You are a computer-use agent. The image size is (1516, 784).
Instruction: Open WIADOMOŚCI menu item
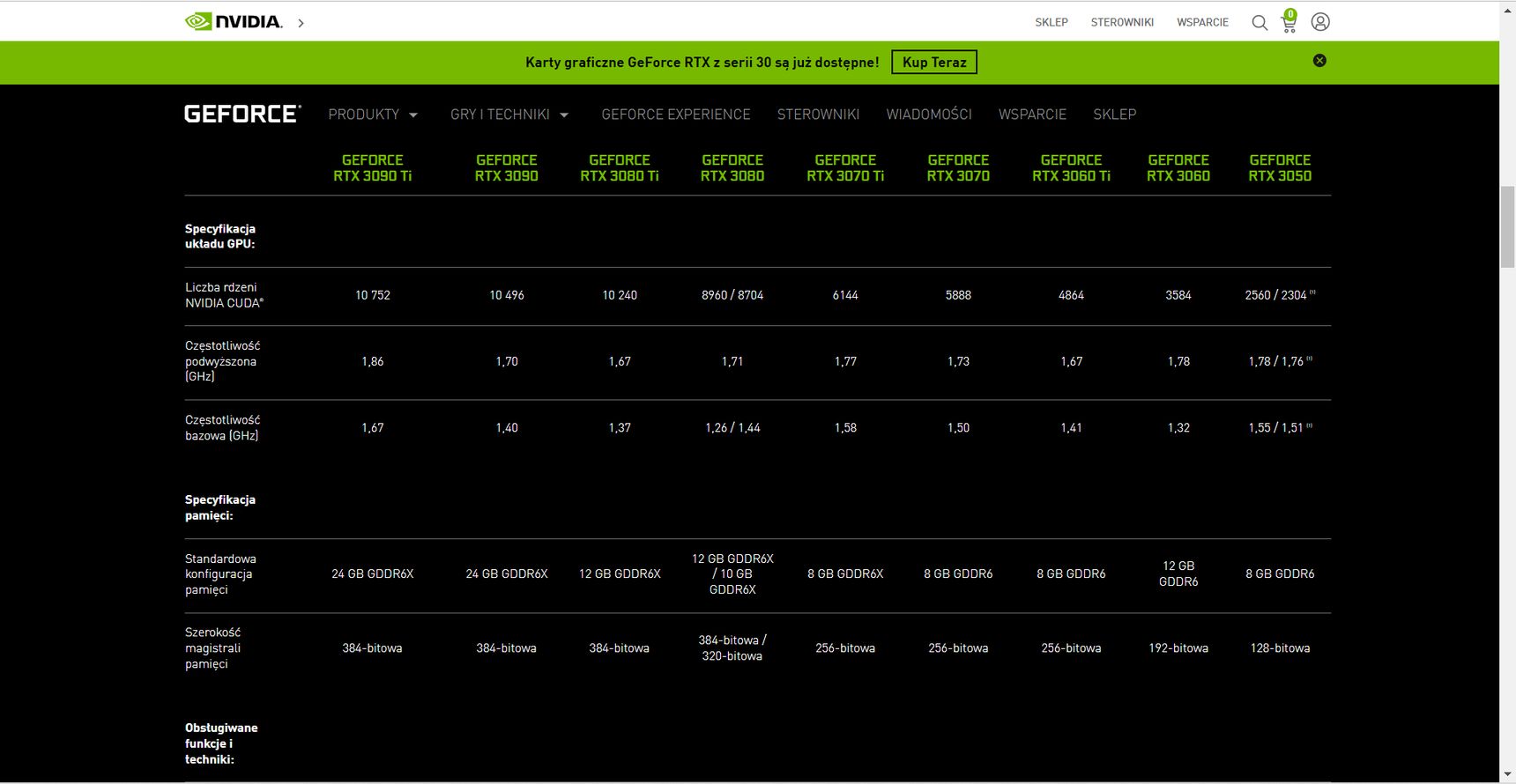pyautogui.click(x=929, y=115)
